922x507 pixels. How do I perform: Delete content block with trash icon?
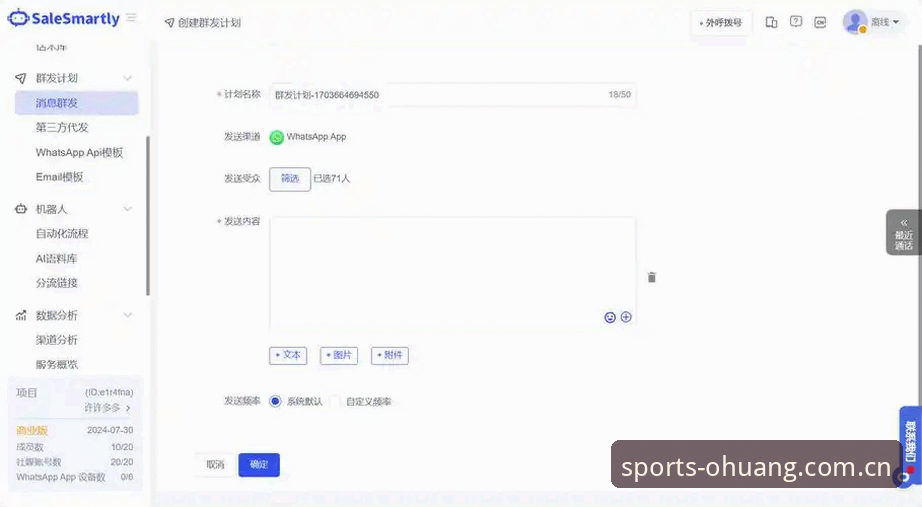pyautogui.click(x=652, y=277)
